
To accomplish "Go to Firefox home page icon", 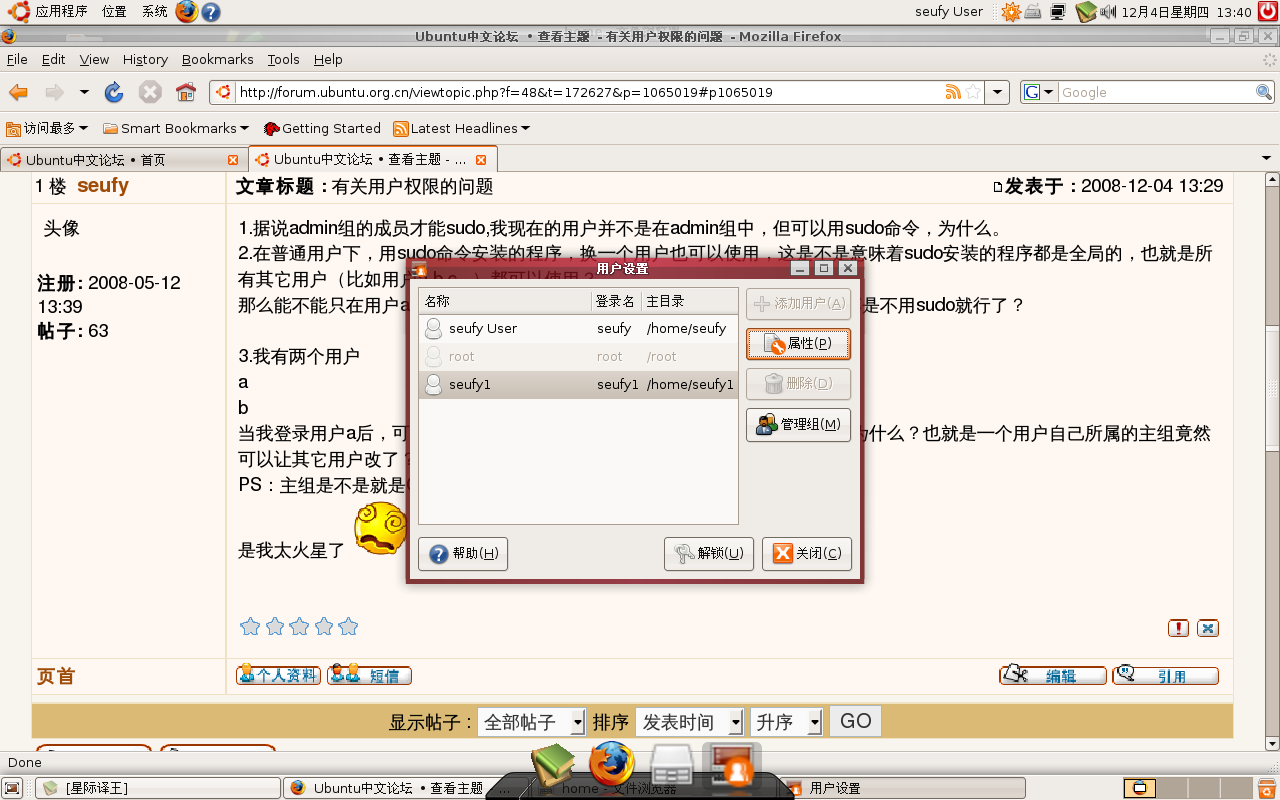I will click(x=186, y=93).
